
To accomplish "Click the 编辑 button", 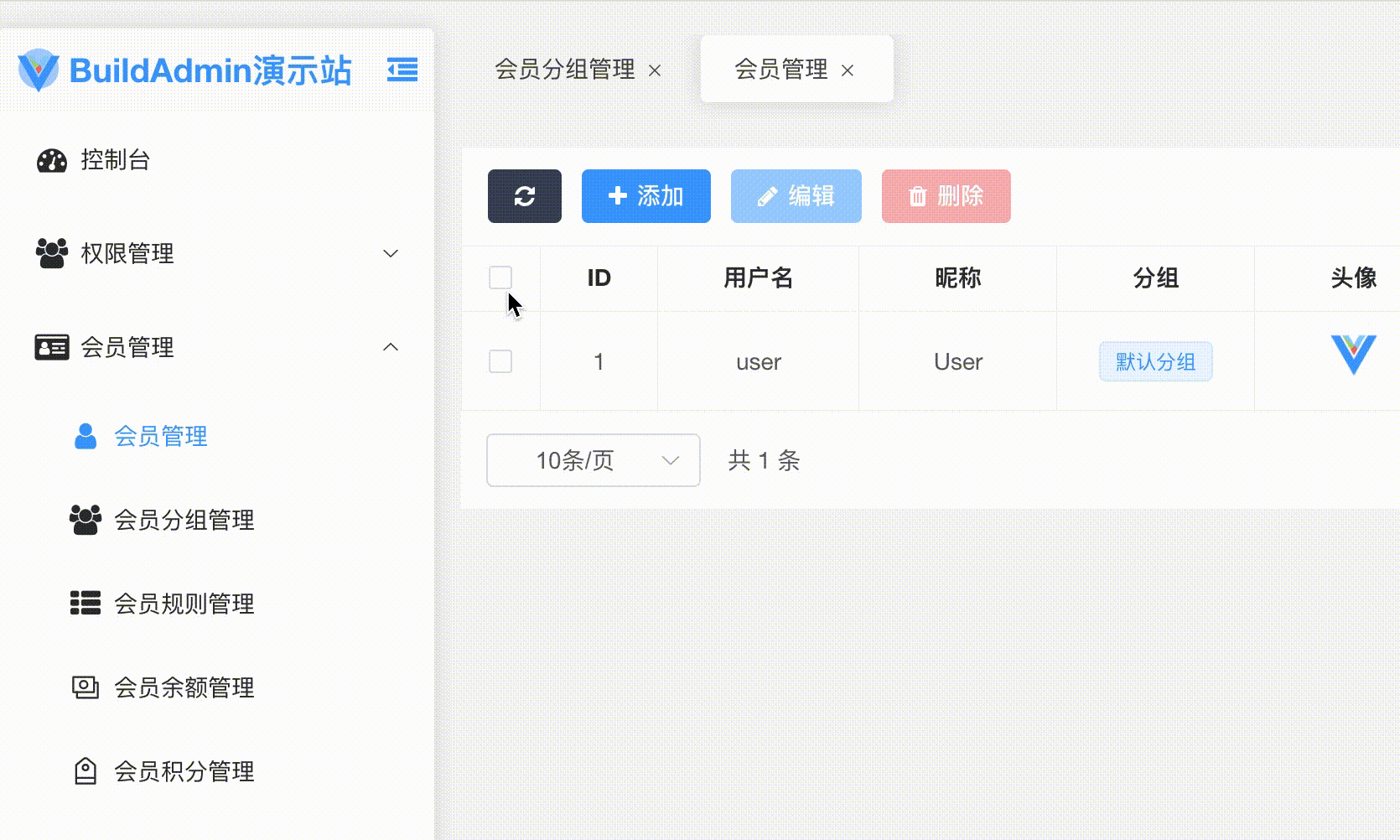I will click(x=796, y=196).
